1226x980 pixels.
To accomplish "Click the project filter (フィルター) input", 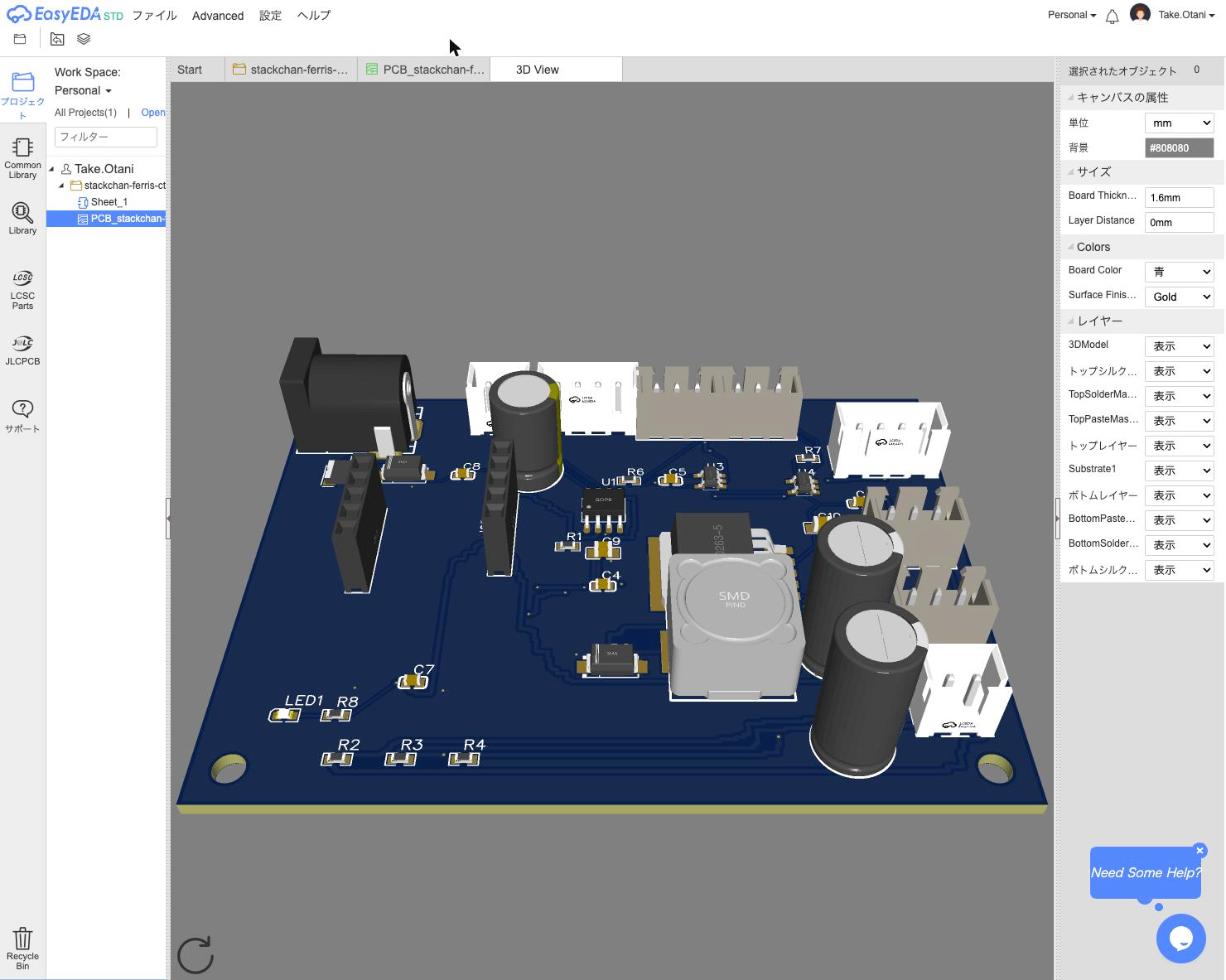I will coord(105,137).
